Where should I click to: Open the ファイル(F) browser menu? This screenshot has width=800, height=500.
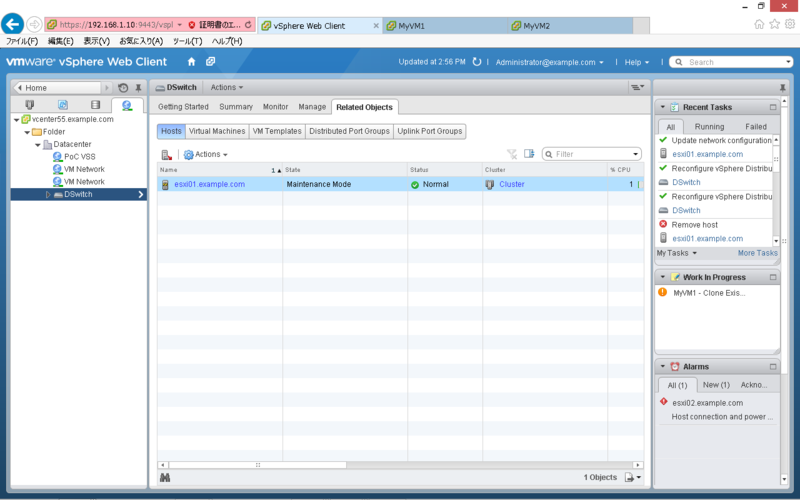click(22, 41)
